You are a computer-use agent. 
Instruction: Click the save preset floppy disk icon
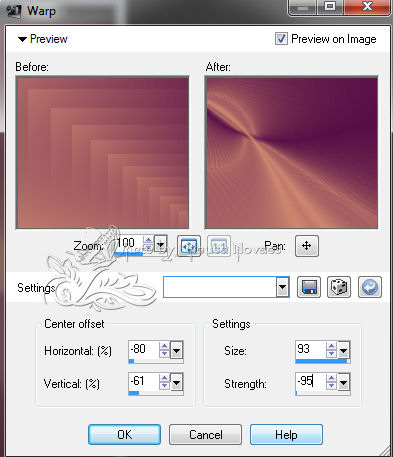pyautogui.click(x=309, y=287)
